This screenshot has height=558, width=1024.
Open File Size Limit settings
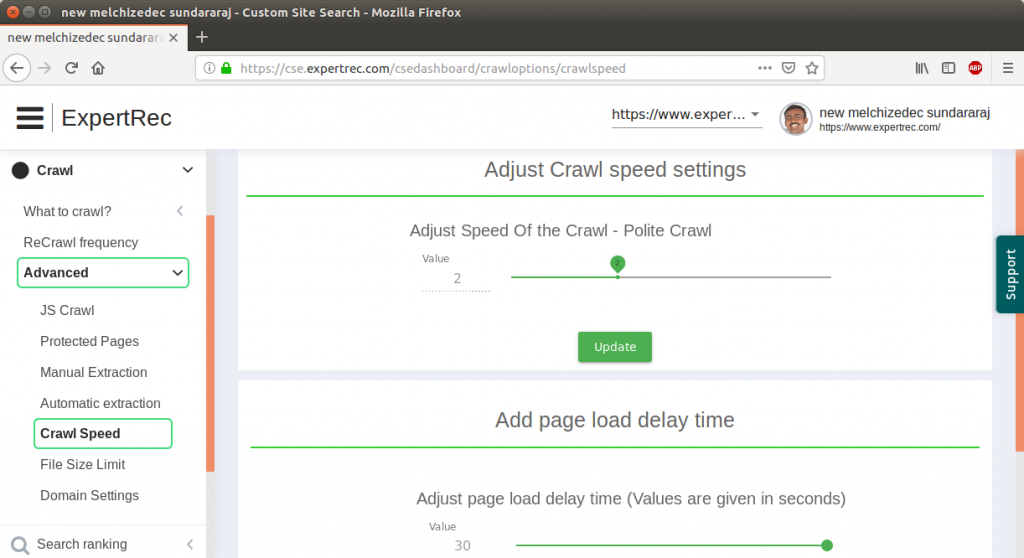[x=82, y=465]
